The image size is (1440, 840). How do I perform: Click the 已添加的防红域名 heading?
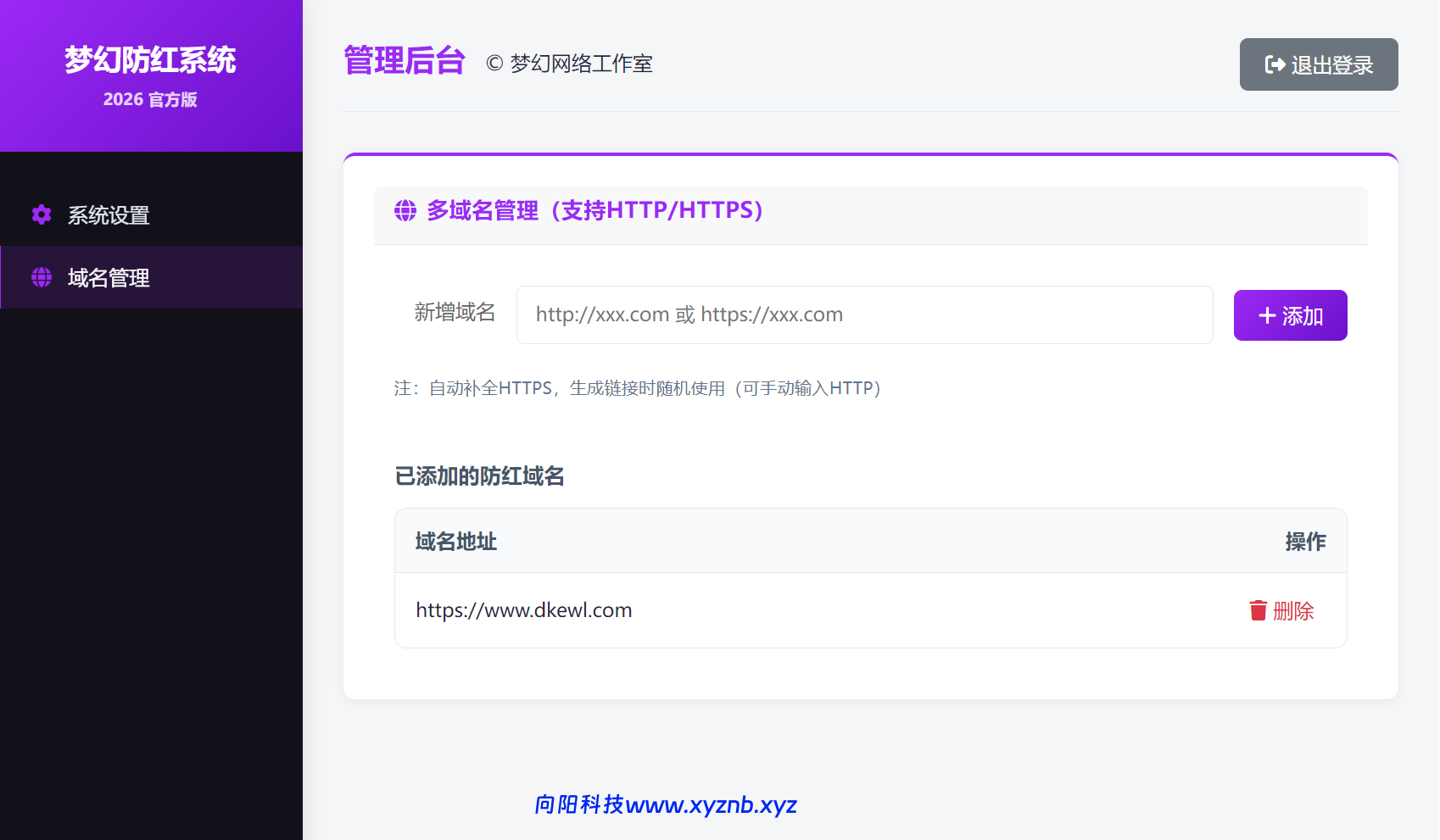483,476
